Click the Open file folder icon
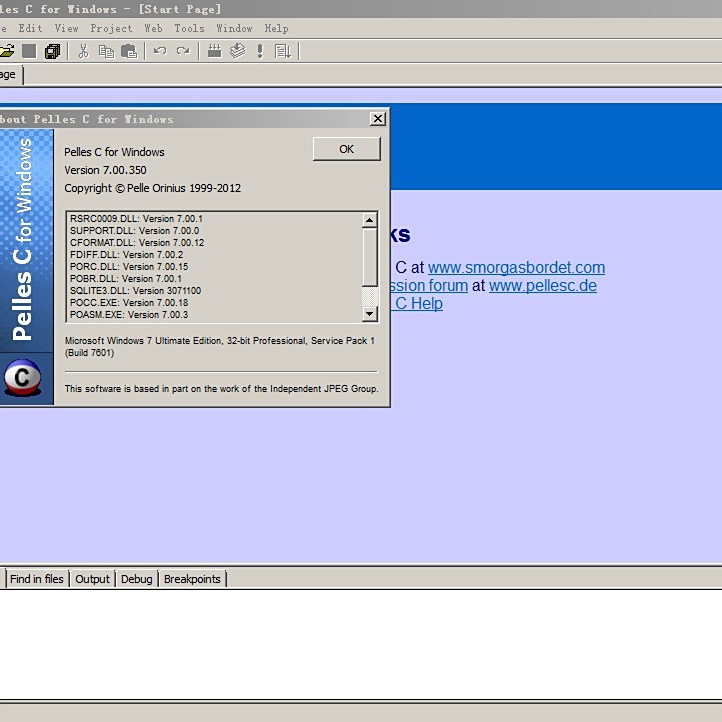Viewport: 722px width, 722px height. pyautogui.click(x=6, y=51)
